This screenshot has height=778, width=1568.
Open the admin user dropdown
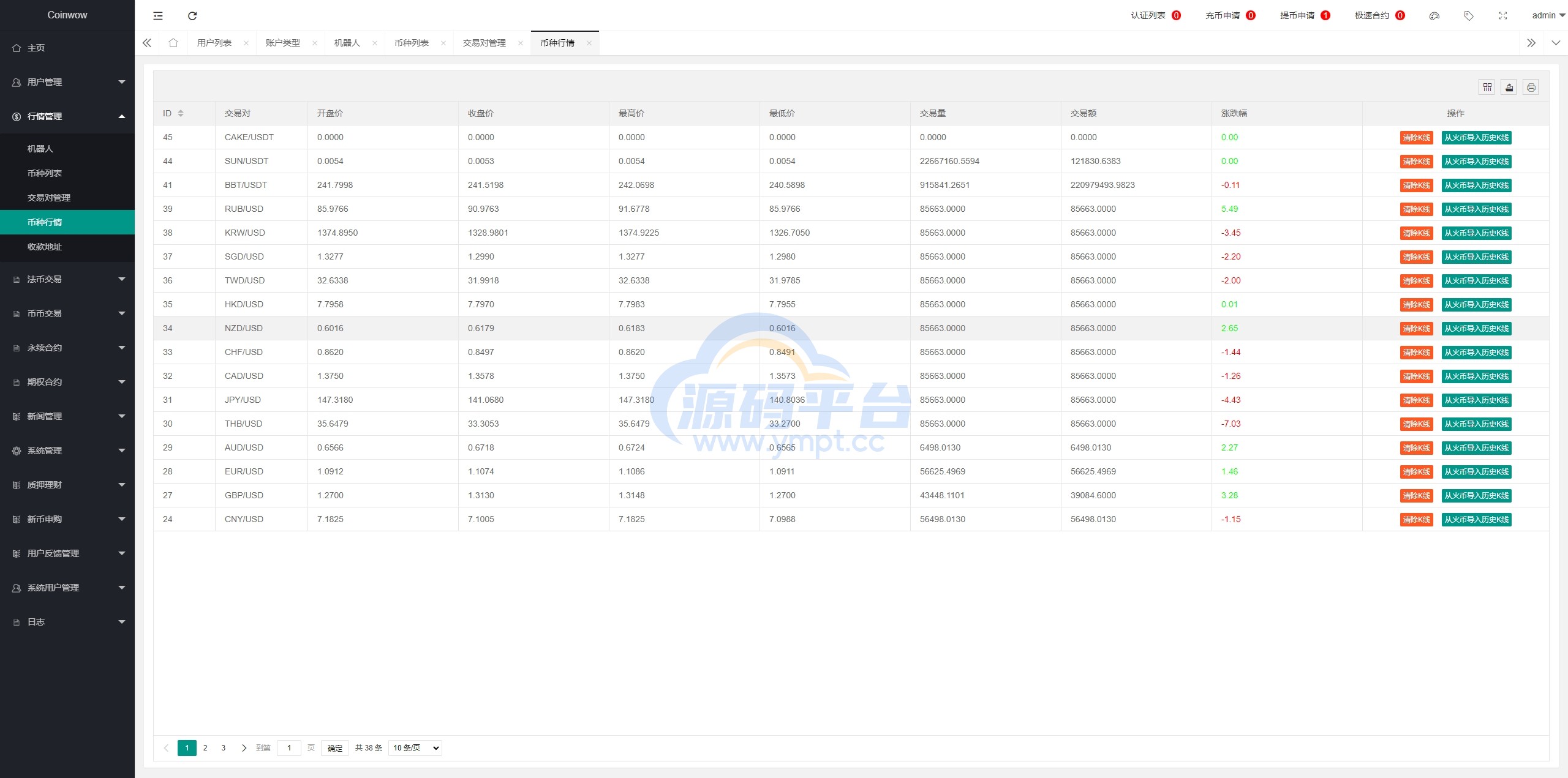(1548, 16)
